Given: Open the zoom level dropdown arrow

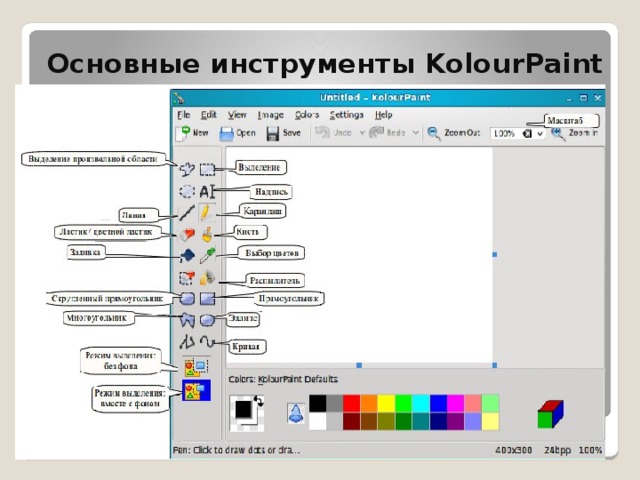Looking at the screenshot, I should point(540,133).
